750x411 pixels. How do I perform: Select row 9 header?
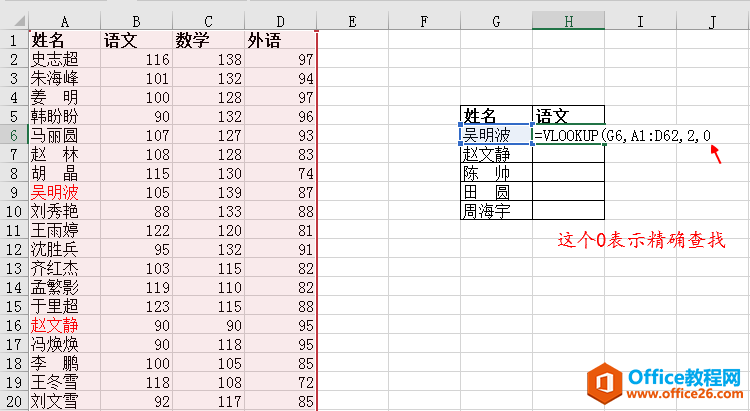point(14,192)
